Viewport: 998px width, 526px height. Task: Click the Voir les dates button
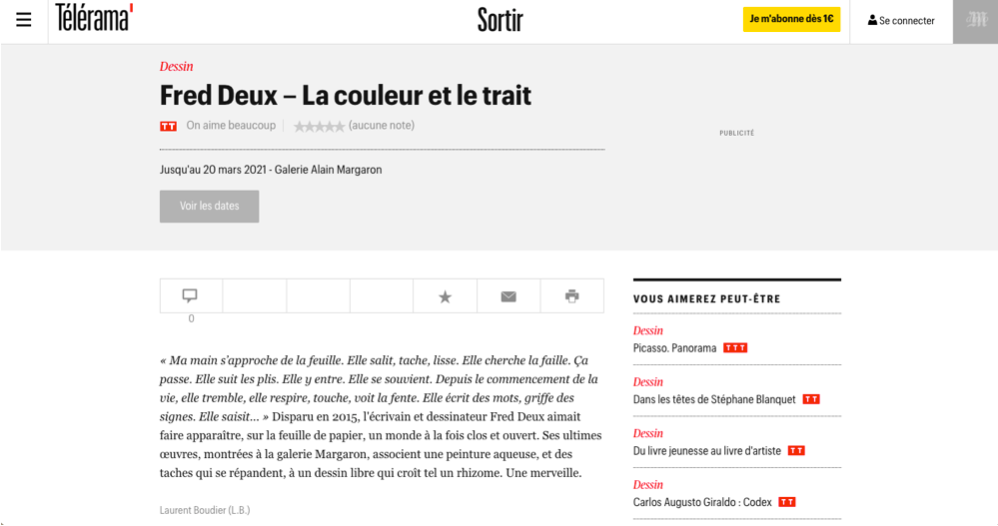pyautogui.click(x=209, y=206)
